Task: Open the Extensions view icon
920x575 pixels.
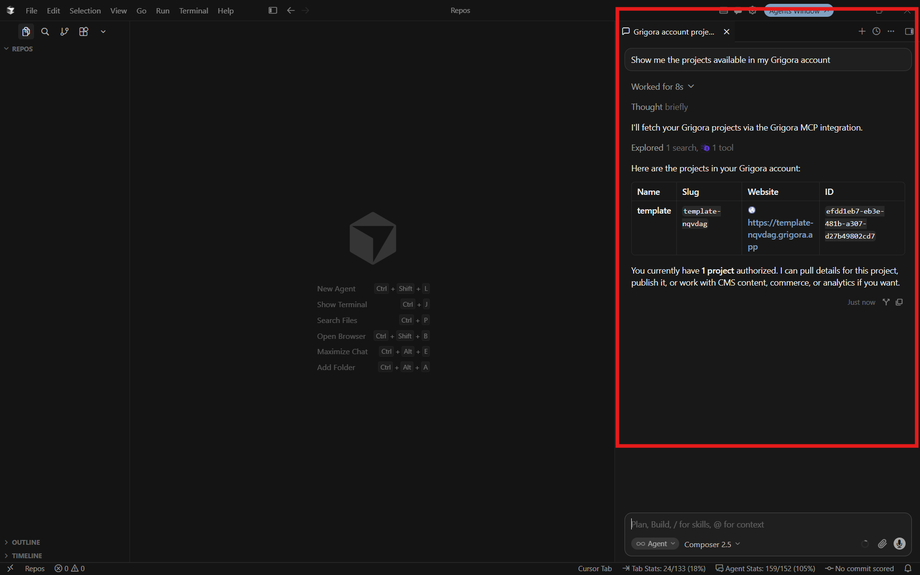Action: [x=84, y=32]
